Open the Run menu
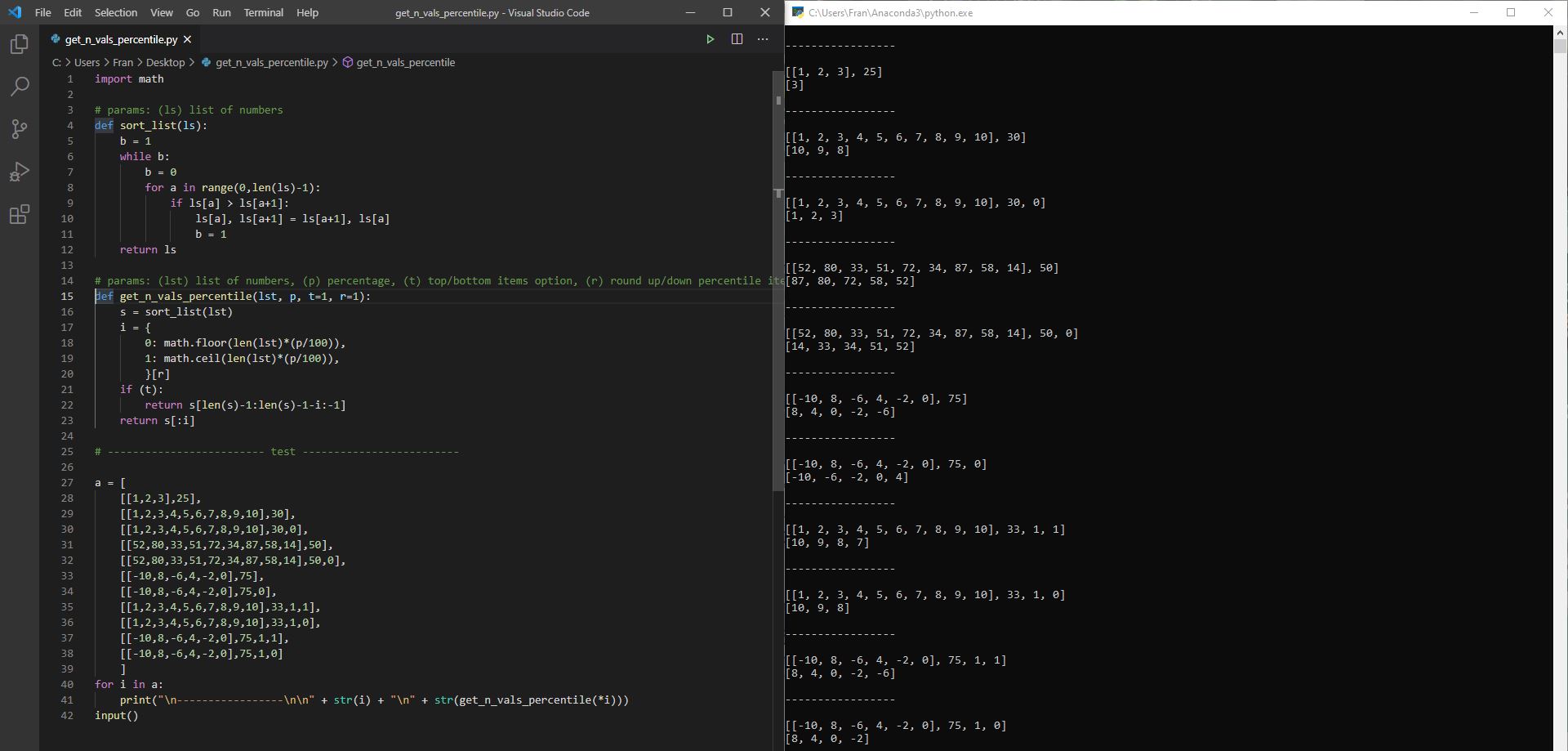 coord(221,12)
